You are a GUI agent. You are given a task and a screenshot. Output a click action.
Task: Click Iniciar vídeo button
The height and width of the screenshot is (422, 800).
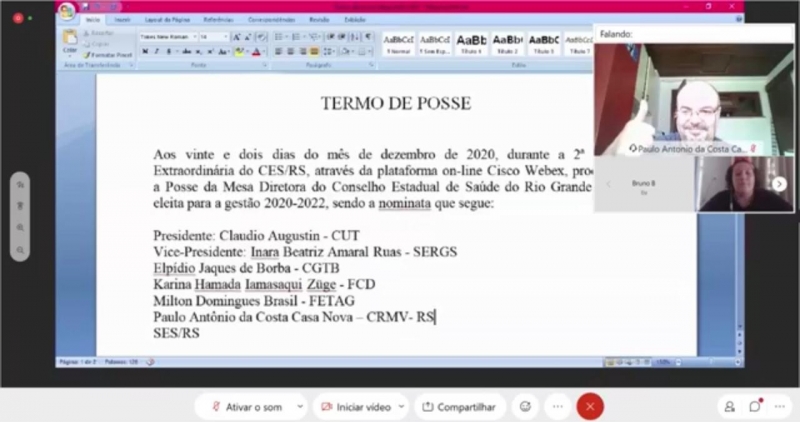(355, 407)
